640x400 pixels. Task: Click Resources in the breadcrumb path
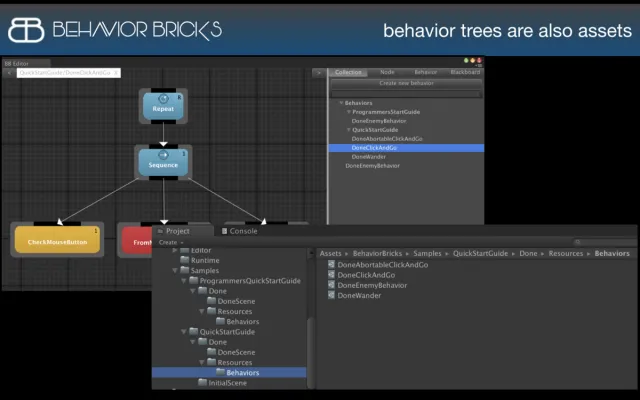click(x=566, y=253)
